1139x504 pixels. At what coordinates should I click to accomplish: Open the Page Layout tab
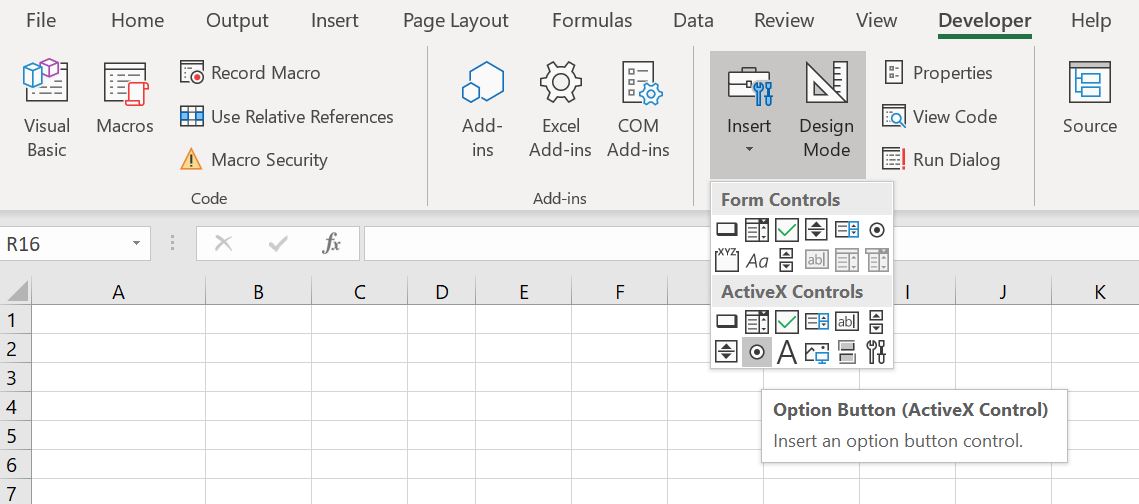pyautogui.click(x=456, y=20)
